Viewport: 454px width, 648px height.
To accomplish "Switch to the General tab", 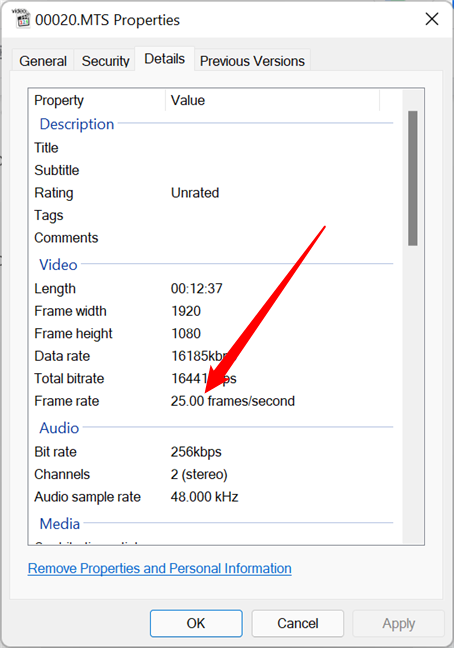I will click(43, 61).
